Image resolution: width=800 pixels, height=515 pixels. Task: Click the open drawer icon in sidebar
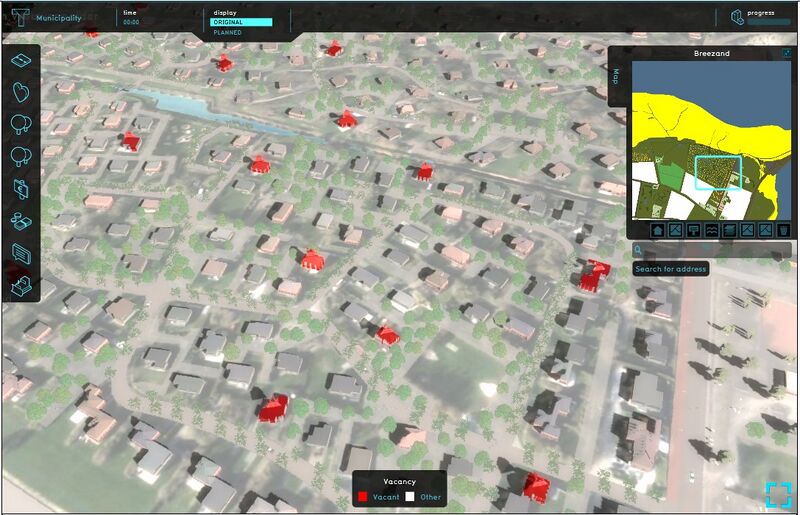click(x=21, y=285)
